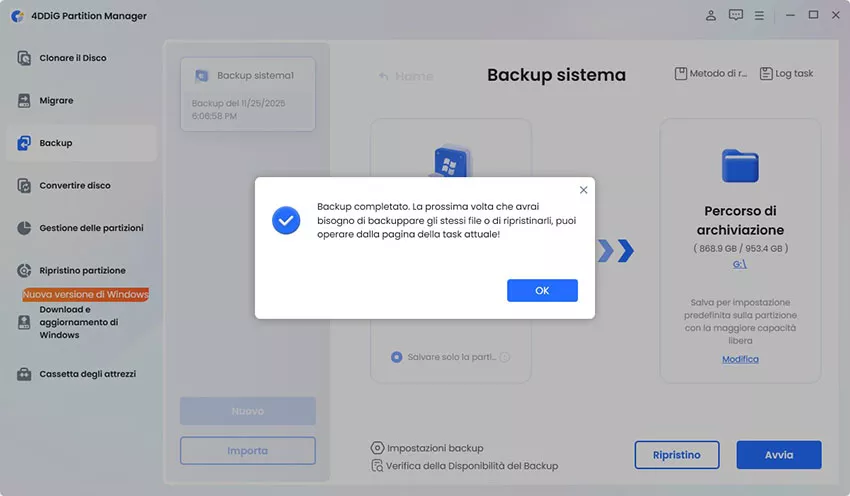Click the Log task icon
The height and width of the screenshot is (496, 850).
[x=765, y=73]
